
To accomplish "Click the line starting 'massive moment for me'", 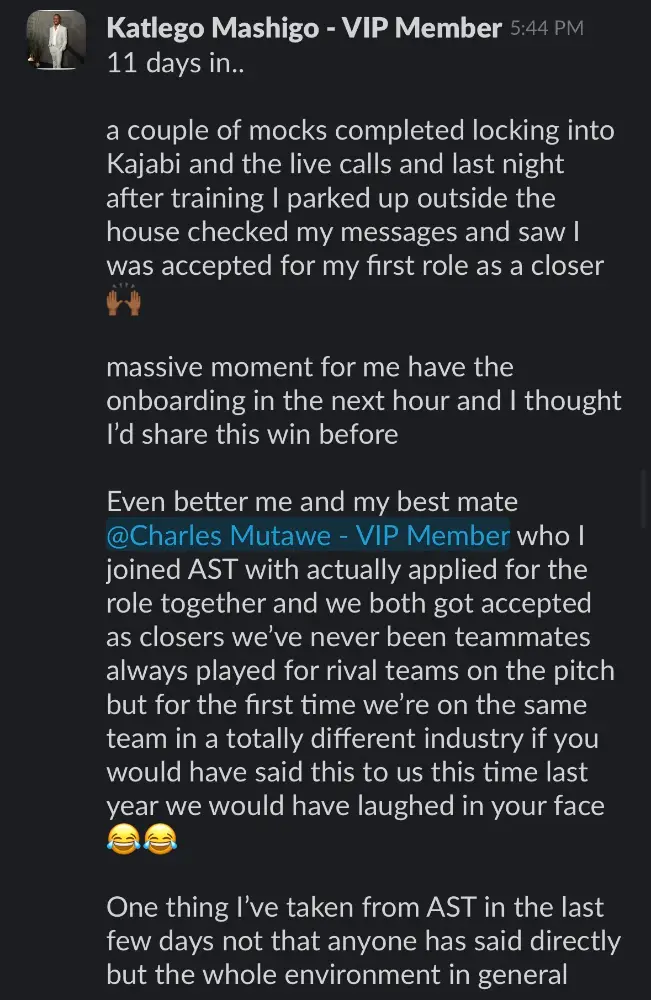I will (x=309, y=367).
